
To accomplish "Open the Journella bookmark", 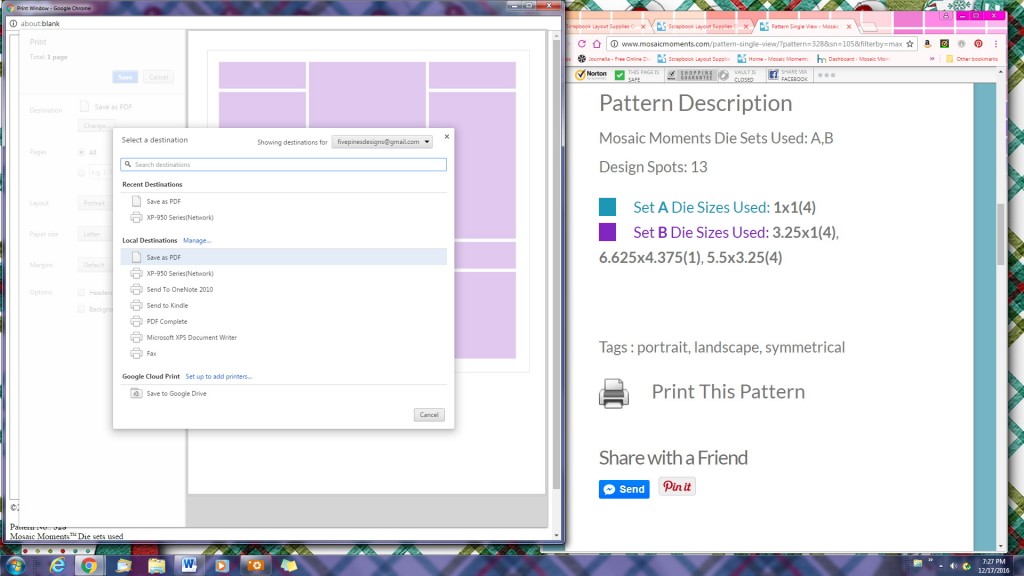I will (x=614, y=59).
